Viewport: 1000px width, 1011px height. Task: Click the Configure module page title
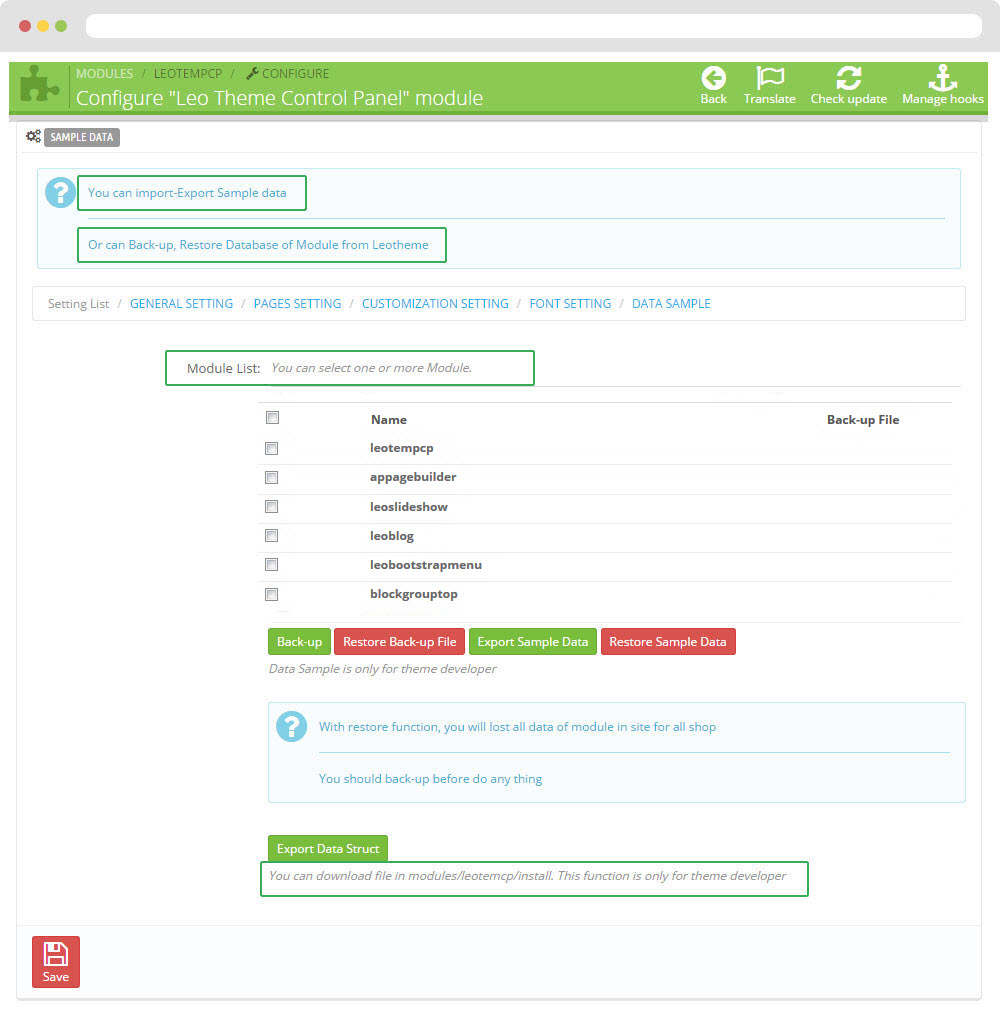point(279,98)
